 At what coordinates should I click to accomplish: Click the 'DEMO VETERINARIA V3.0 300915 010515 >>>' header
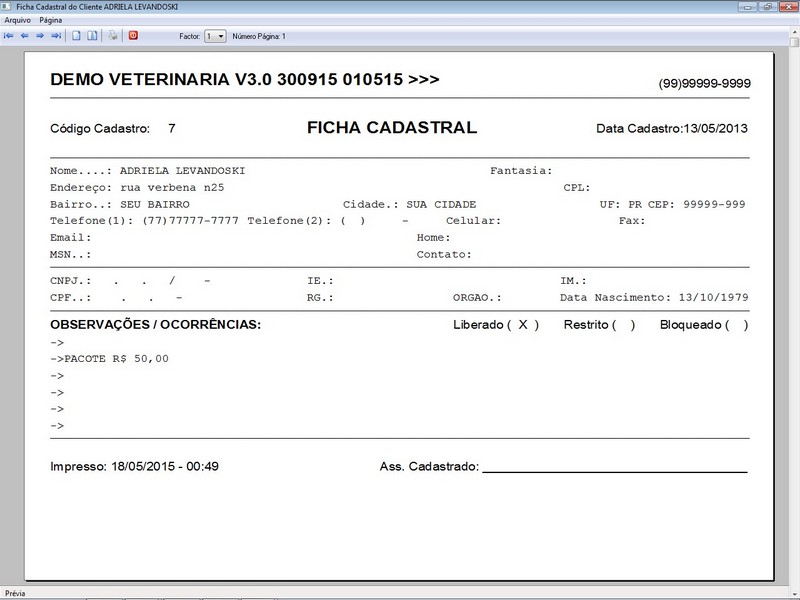coord(245,80)
